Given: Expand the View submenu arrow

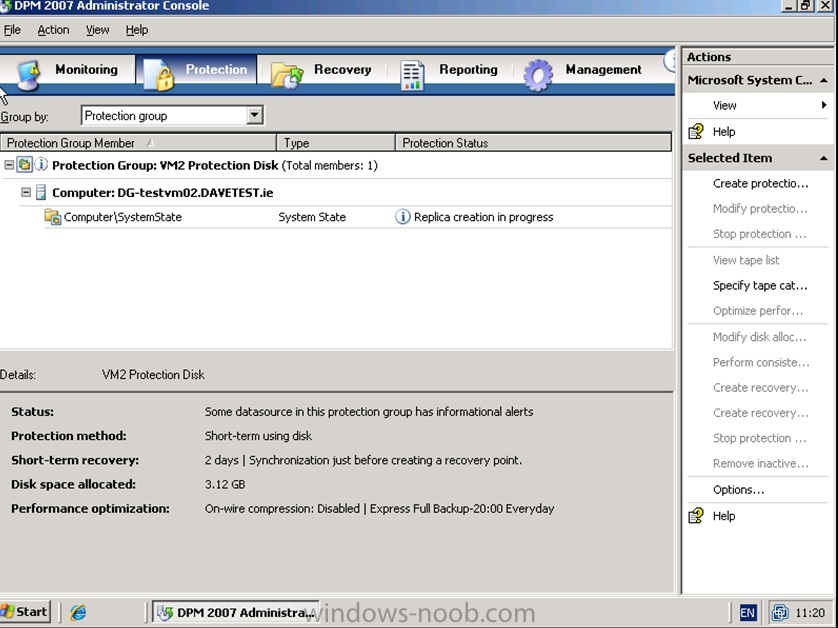Looking at the screenshot, I should [824, 105].
